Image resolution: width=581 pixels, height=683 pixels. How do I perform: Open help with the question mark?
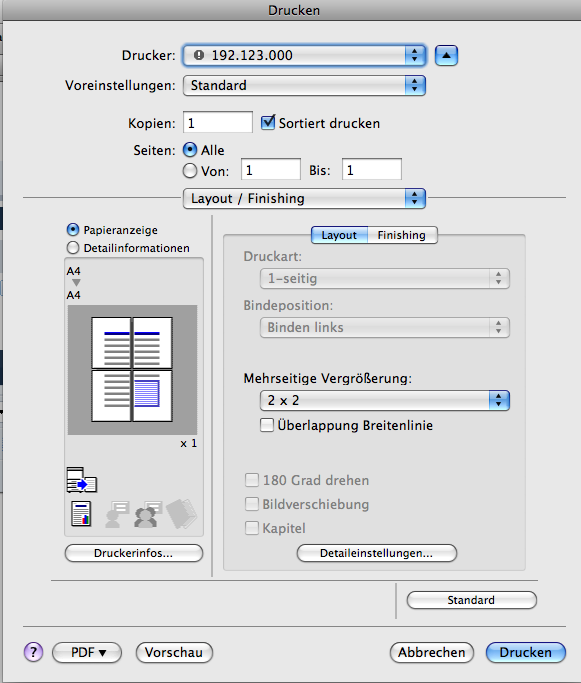point(34,652)
